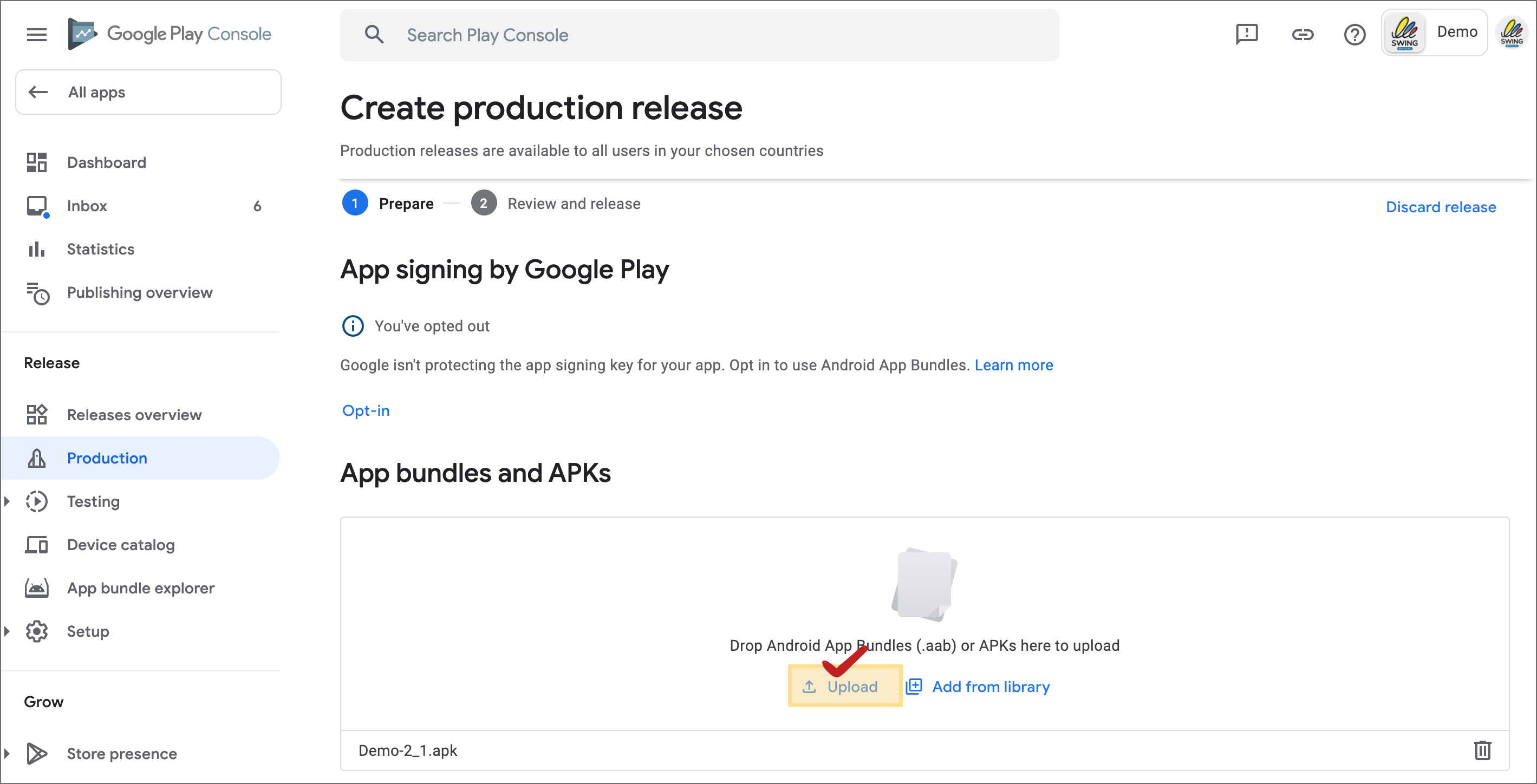Expand the Store presence section
Image resolution: width=1537 pixels, height=784 pixels.
click(x=7, y=753)
